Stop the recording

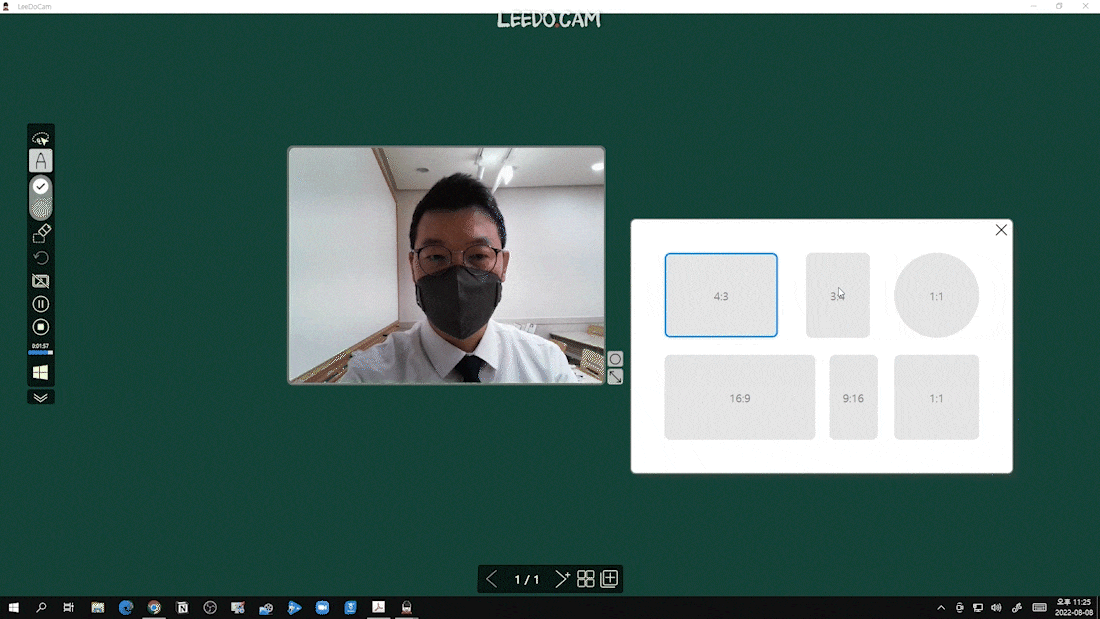(41, 327)
